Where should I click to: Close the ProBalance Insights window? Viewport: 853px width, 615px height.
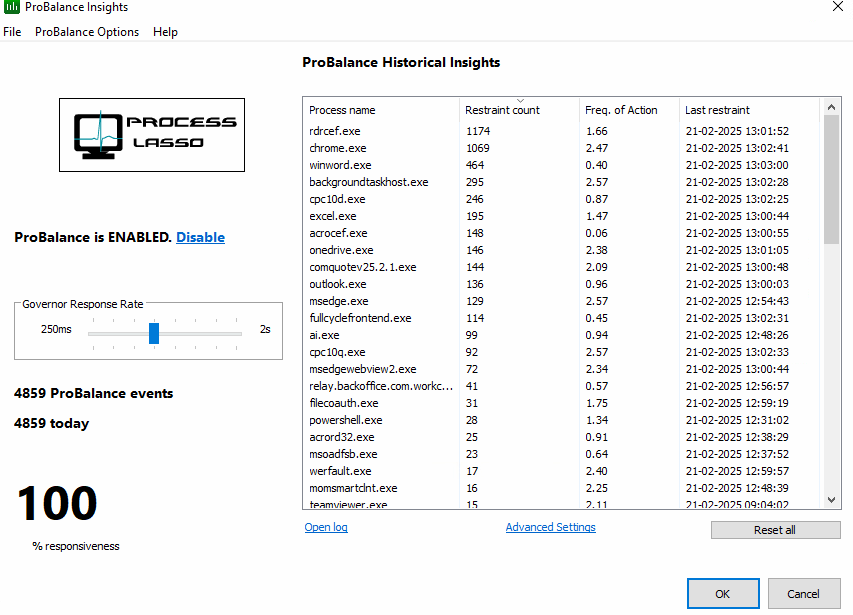click(838, 7)
